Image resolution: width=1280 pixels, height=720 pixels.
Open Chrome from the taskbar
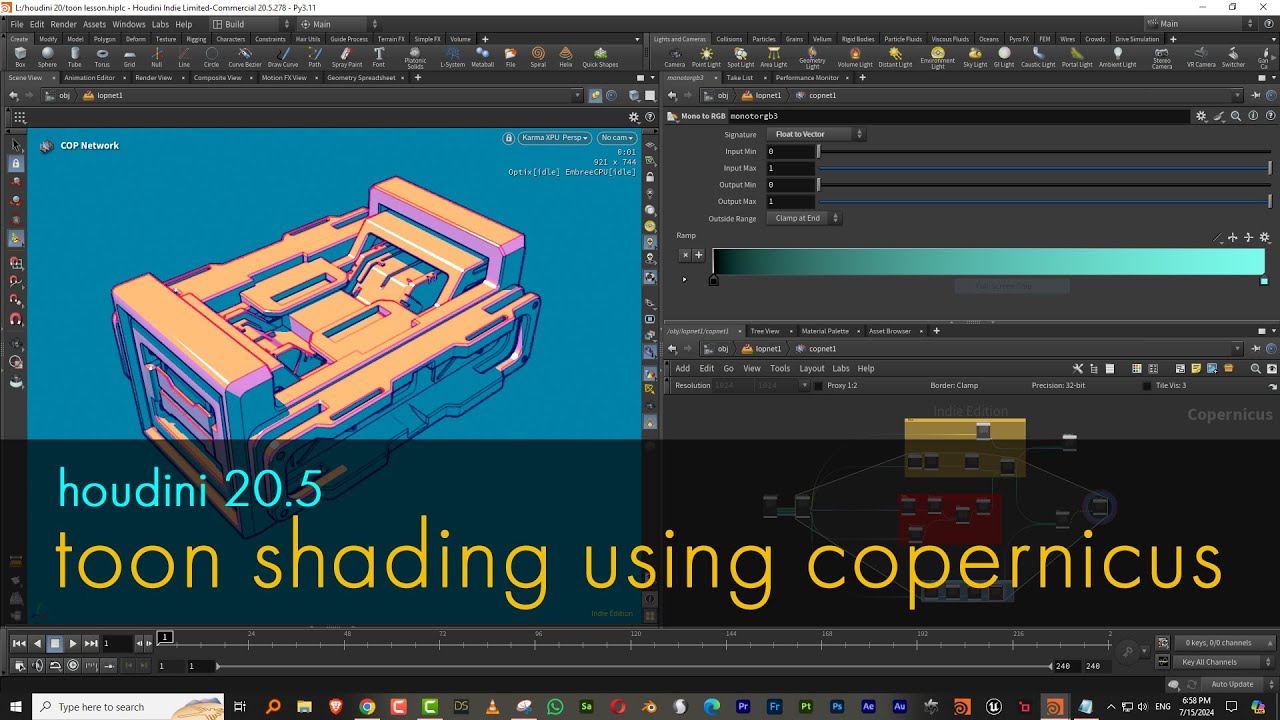367,707
